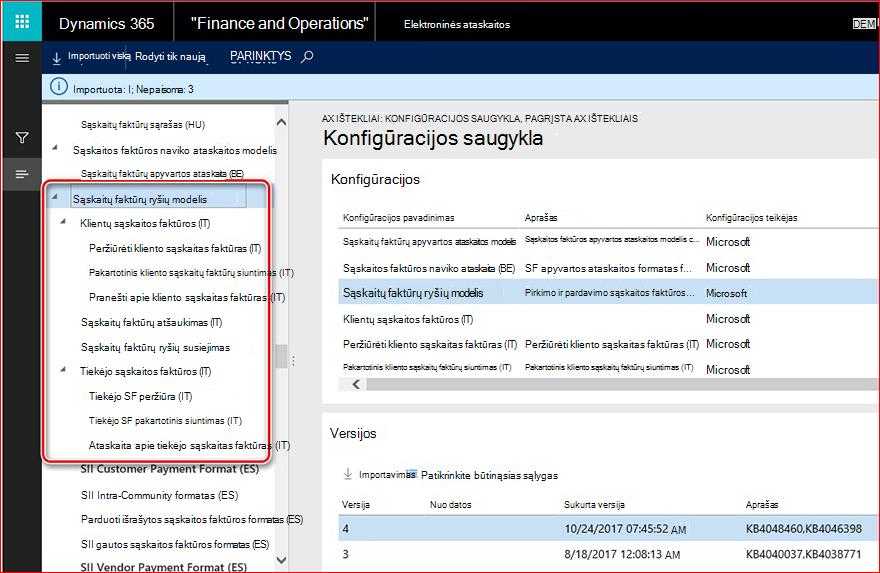Select Sąskaitų faktūrų ryšių susiejimas tree item

pyautogui.click(x=155, y=347)
